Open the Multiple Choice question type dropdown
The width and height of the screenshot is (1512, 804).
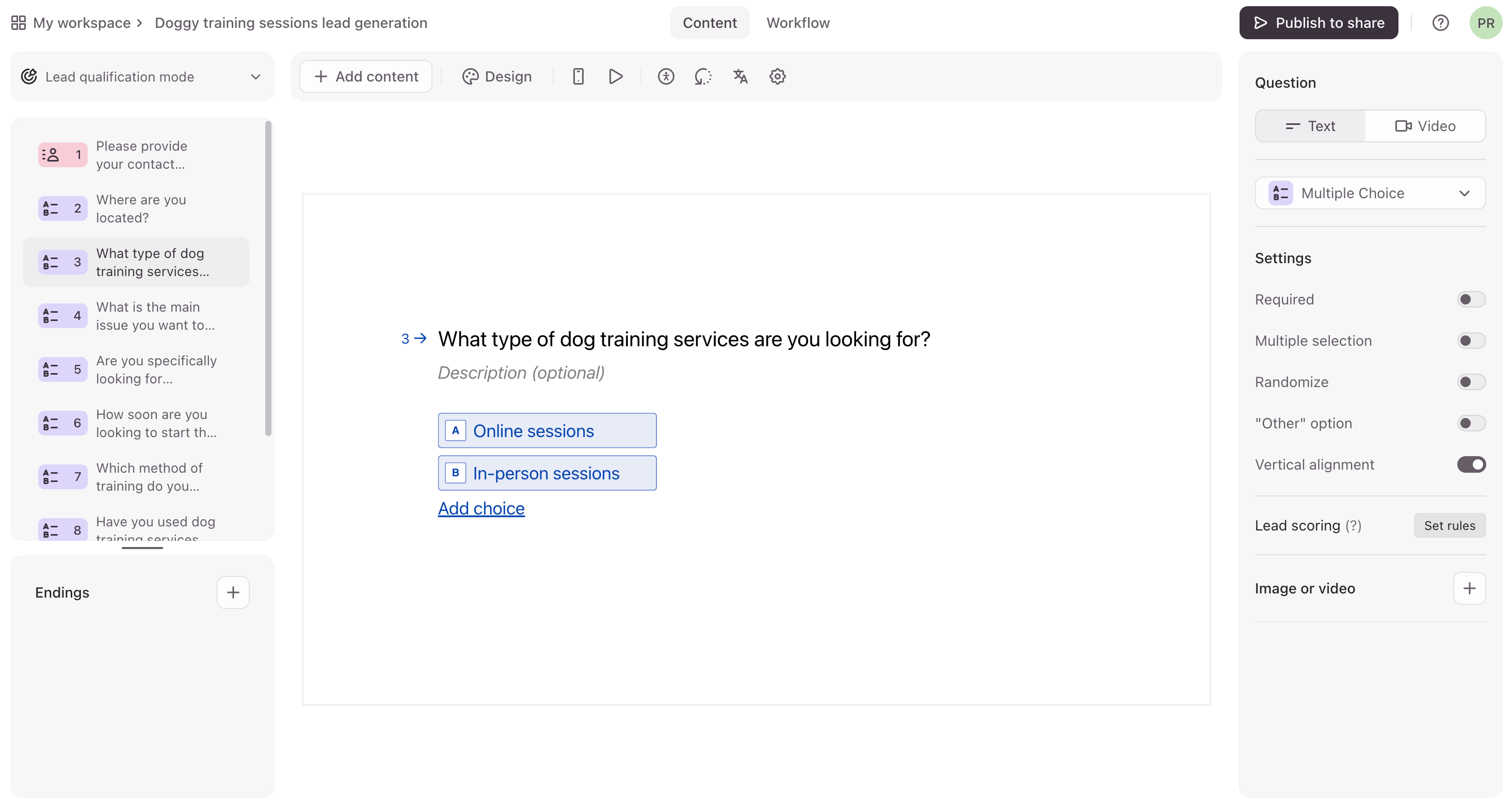pos(1370,193)
